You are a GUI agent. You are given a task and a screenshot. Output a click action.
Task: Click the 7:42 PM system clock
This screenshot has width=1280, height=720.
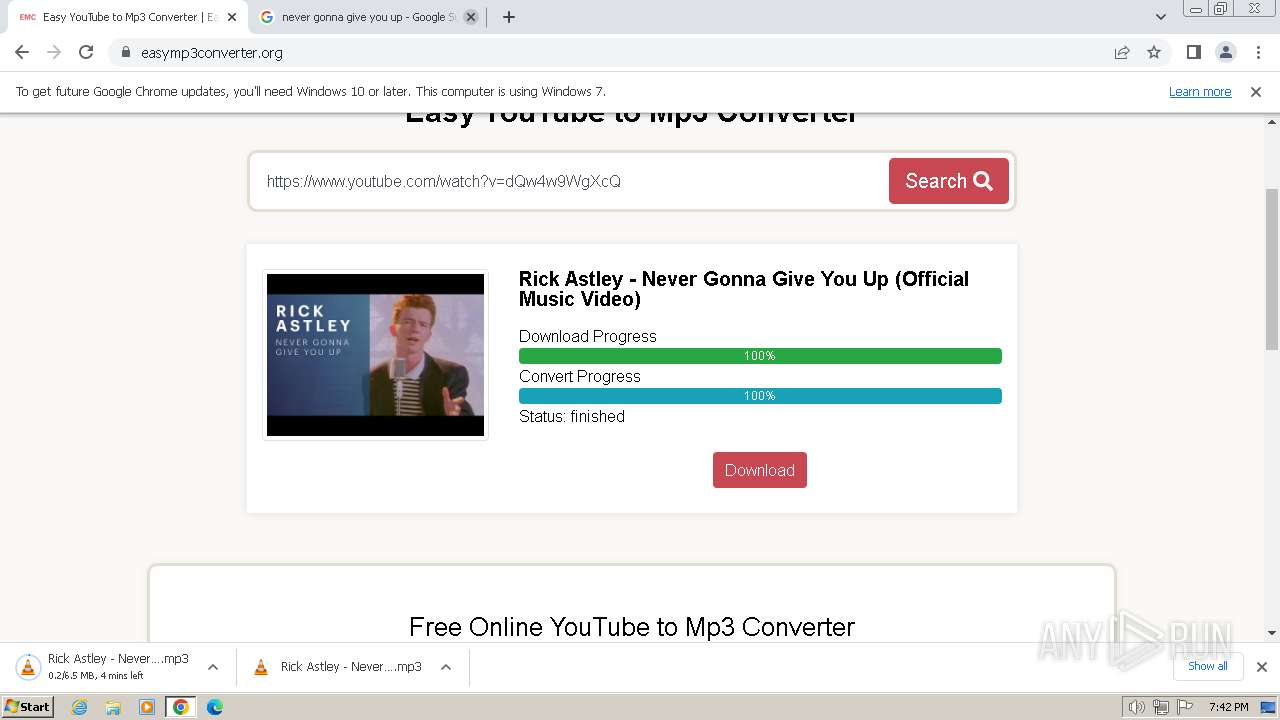click(1228, 707)
